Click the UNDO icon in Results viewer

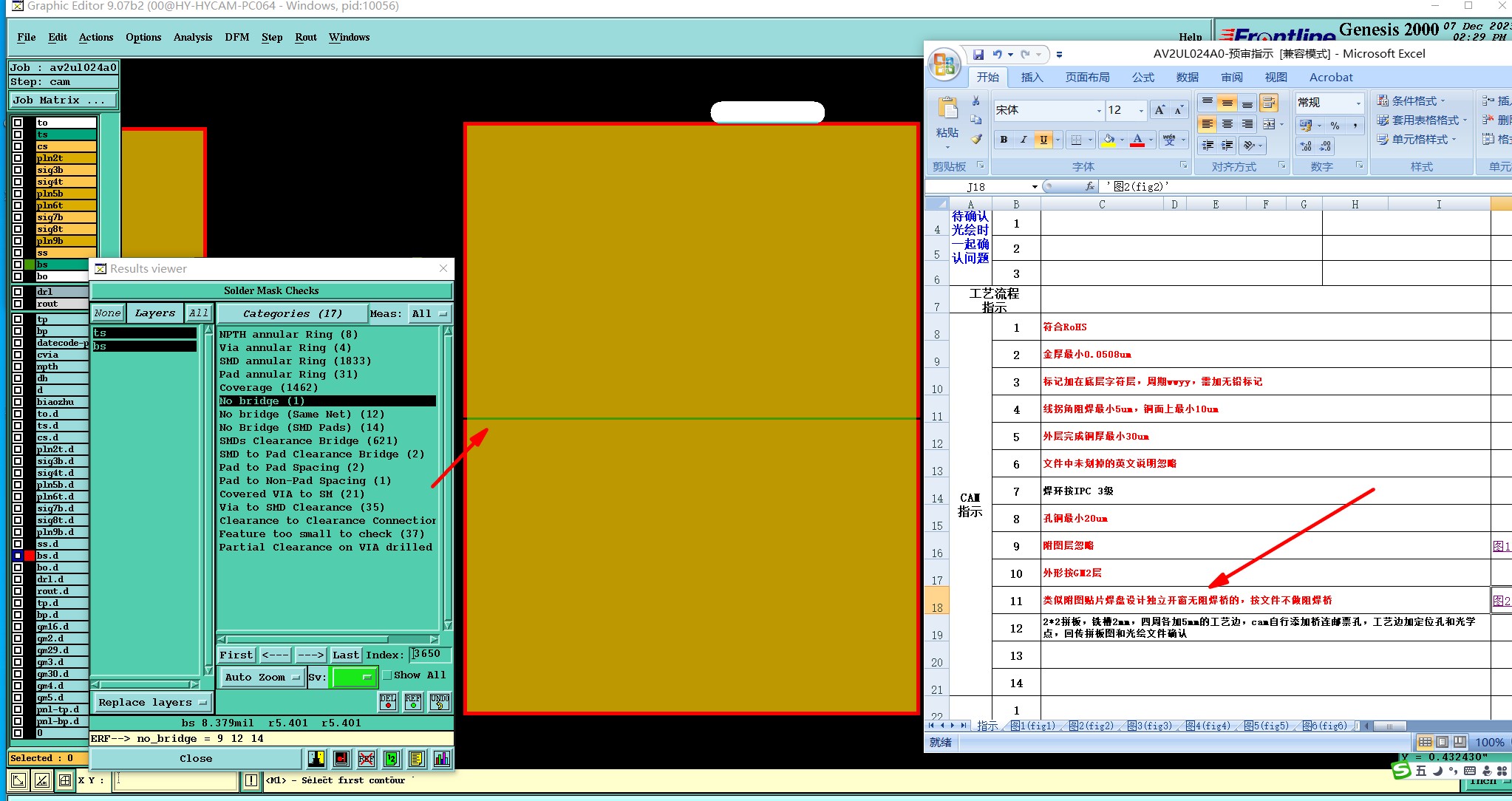pos(440,702)
